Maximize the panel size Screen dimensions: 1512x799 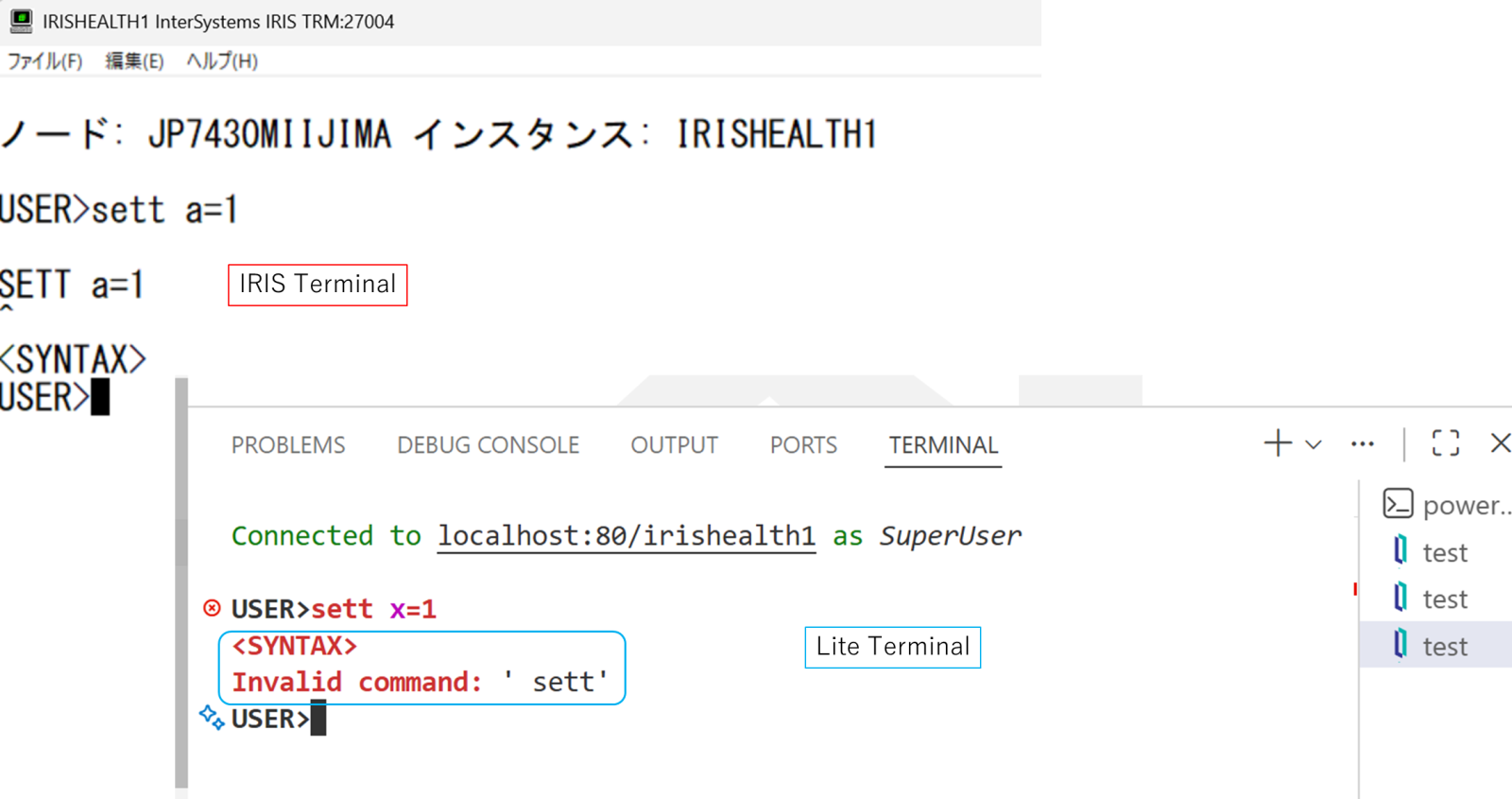[1445, 443]
